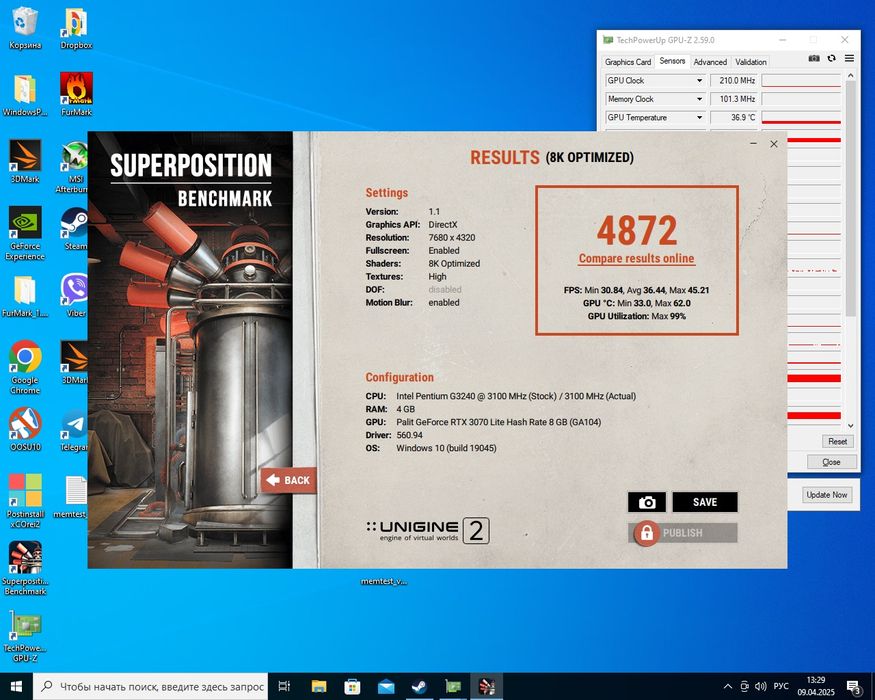Click the Update Now button
Viewport: 875px width, 700px height.
[x=826, y=495]
